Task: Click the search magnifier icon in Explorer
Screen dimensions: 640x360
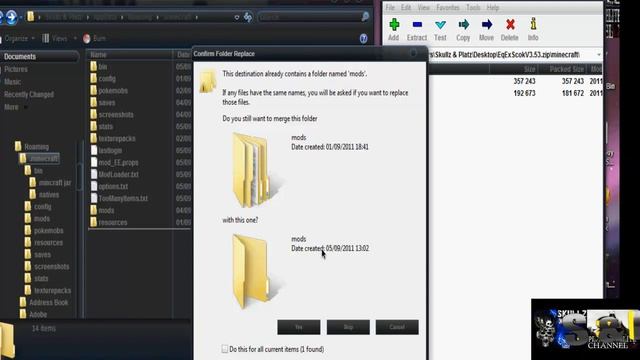Action: (x=365, y=17)
